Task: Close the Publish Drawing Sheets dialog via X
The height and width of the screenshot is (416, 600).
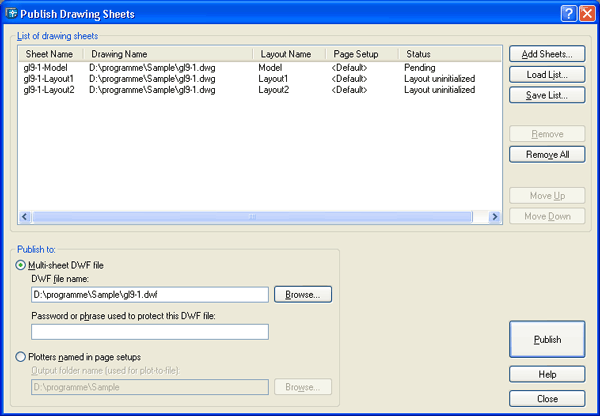Action: [587, 13]
